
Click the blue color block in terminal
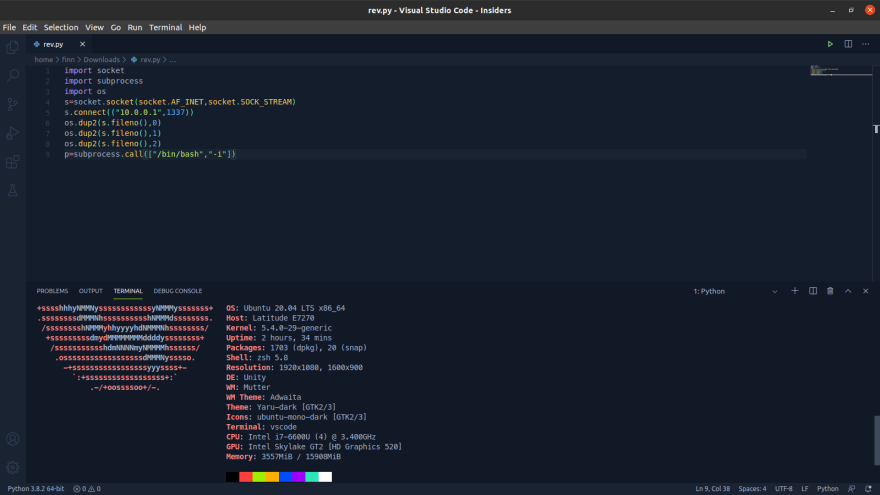pos(286,477)
